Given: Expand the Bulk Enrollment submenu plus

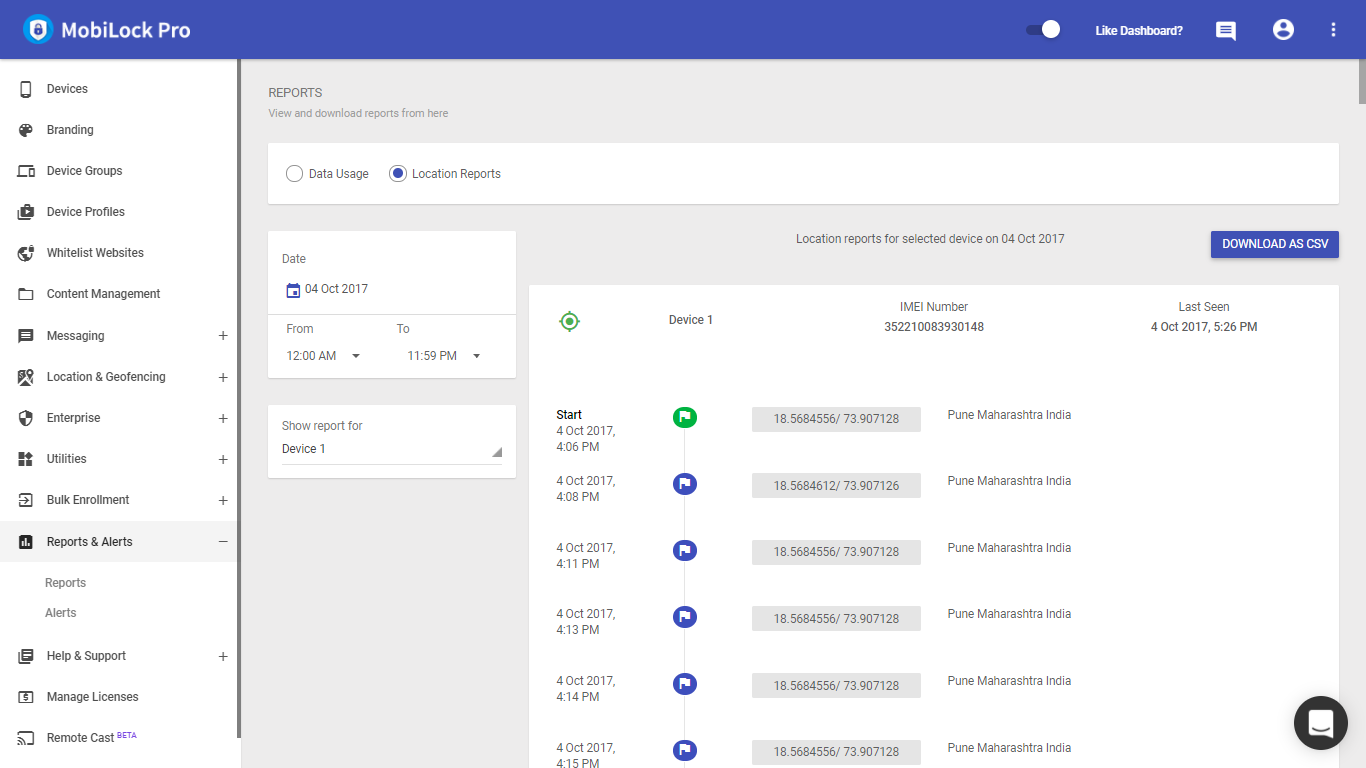Looking at the screenshot, I should [x=223, y=500].
